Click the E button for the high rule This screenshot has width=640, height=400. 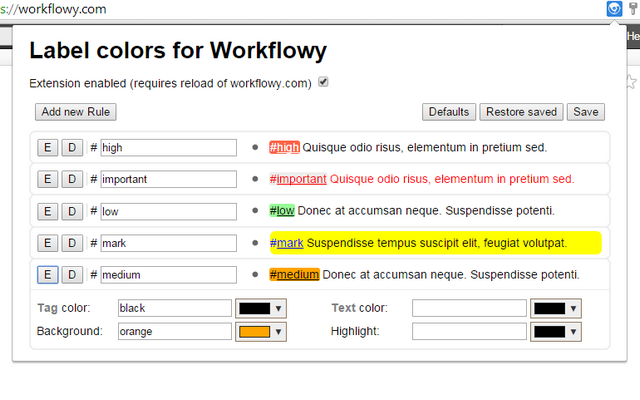(x=47, y=147)
